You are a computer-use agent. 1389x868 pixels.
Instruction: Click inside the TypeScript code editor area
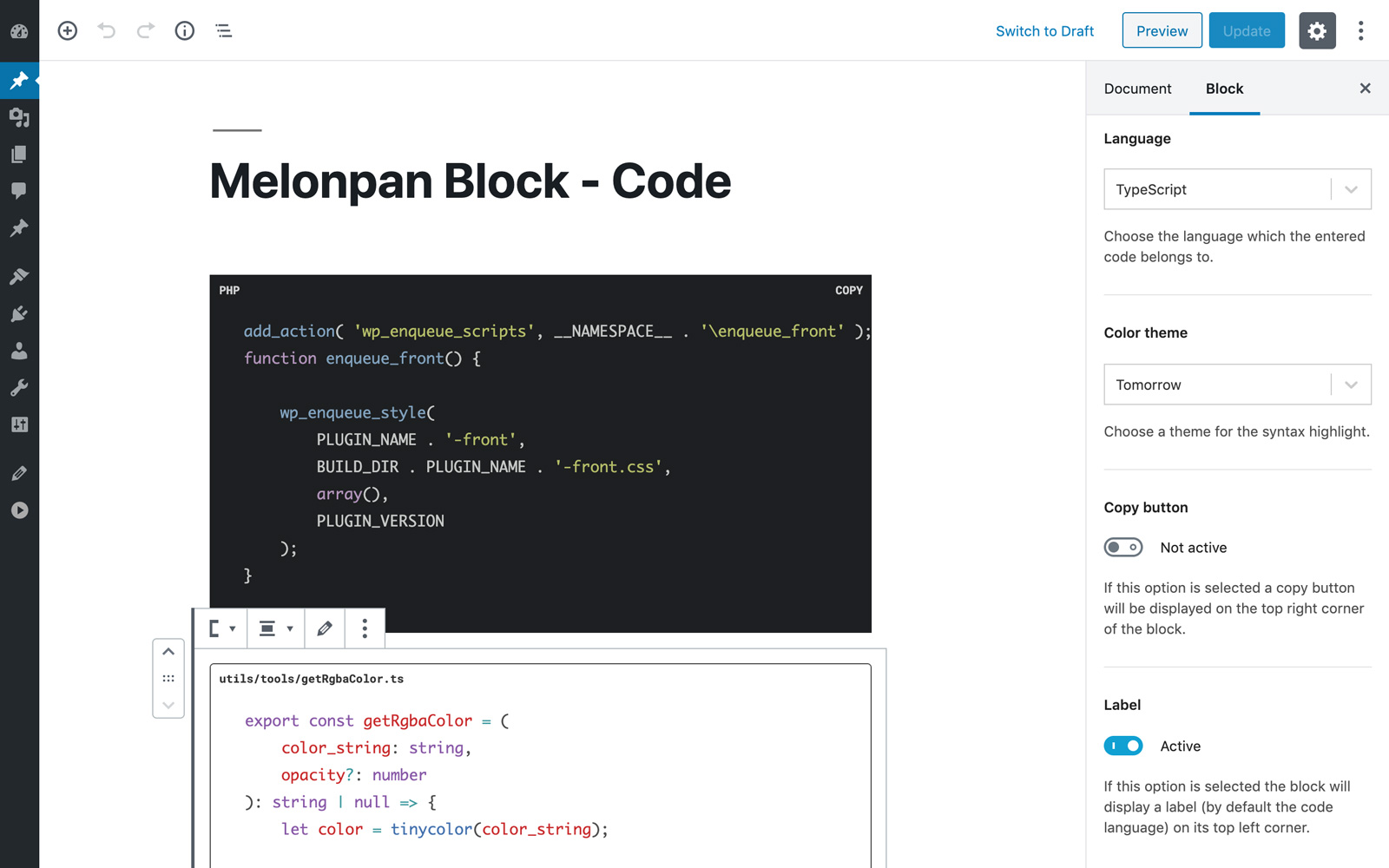click(x=540, y=775)
